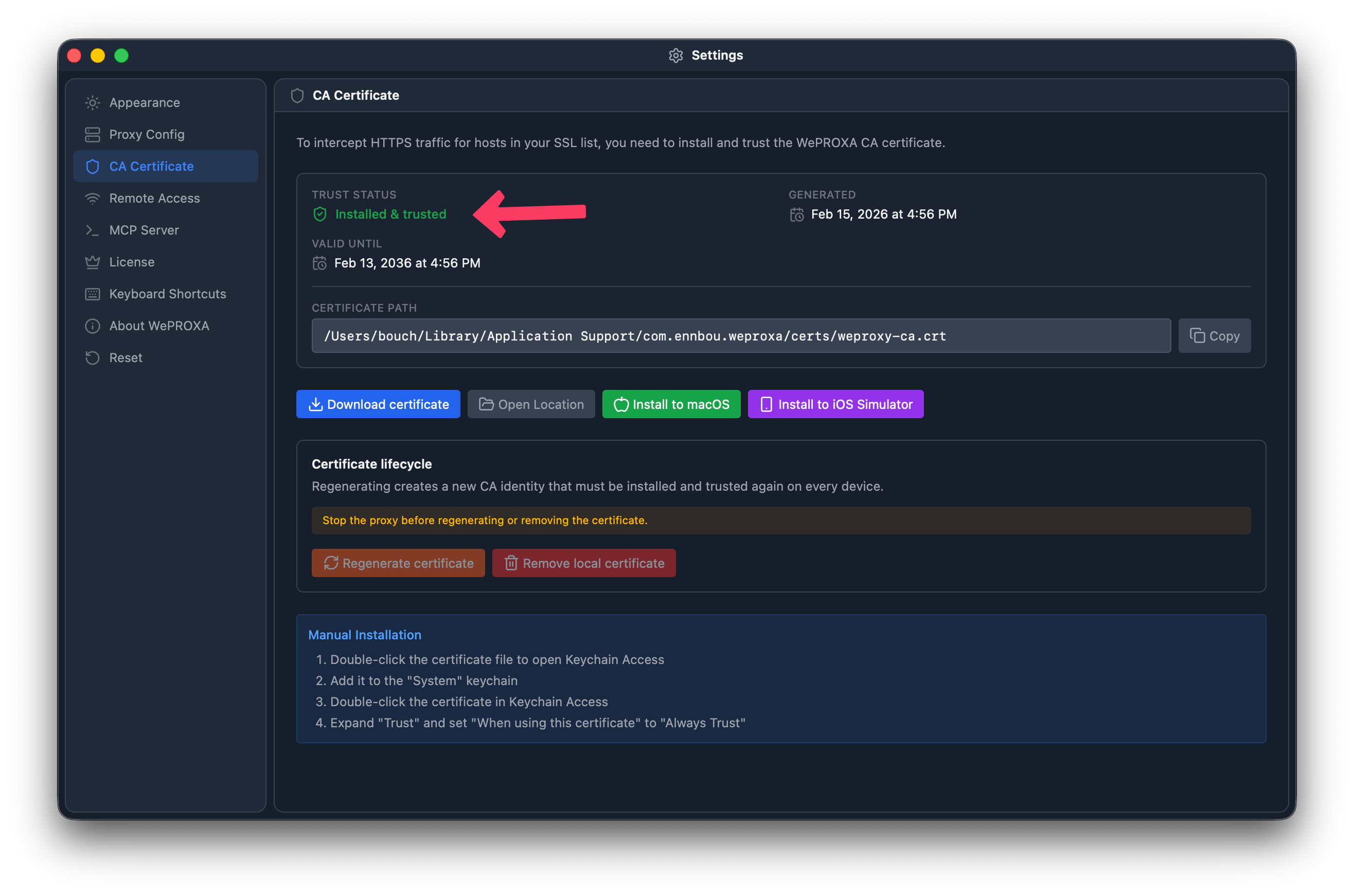Click the yellow minimize window button
The image size is (1354, 896).
coord(98,56)
